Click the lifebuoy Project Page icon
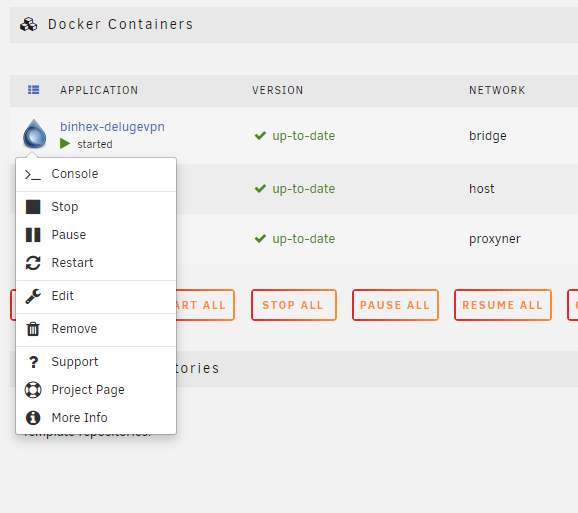Image resolution: width=578 pixels, height=513 pixels. (x=33, y=390)
